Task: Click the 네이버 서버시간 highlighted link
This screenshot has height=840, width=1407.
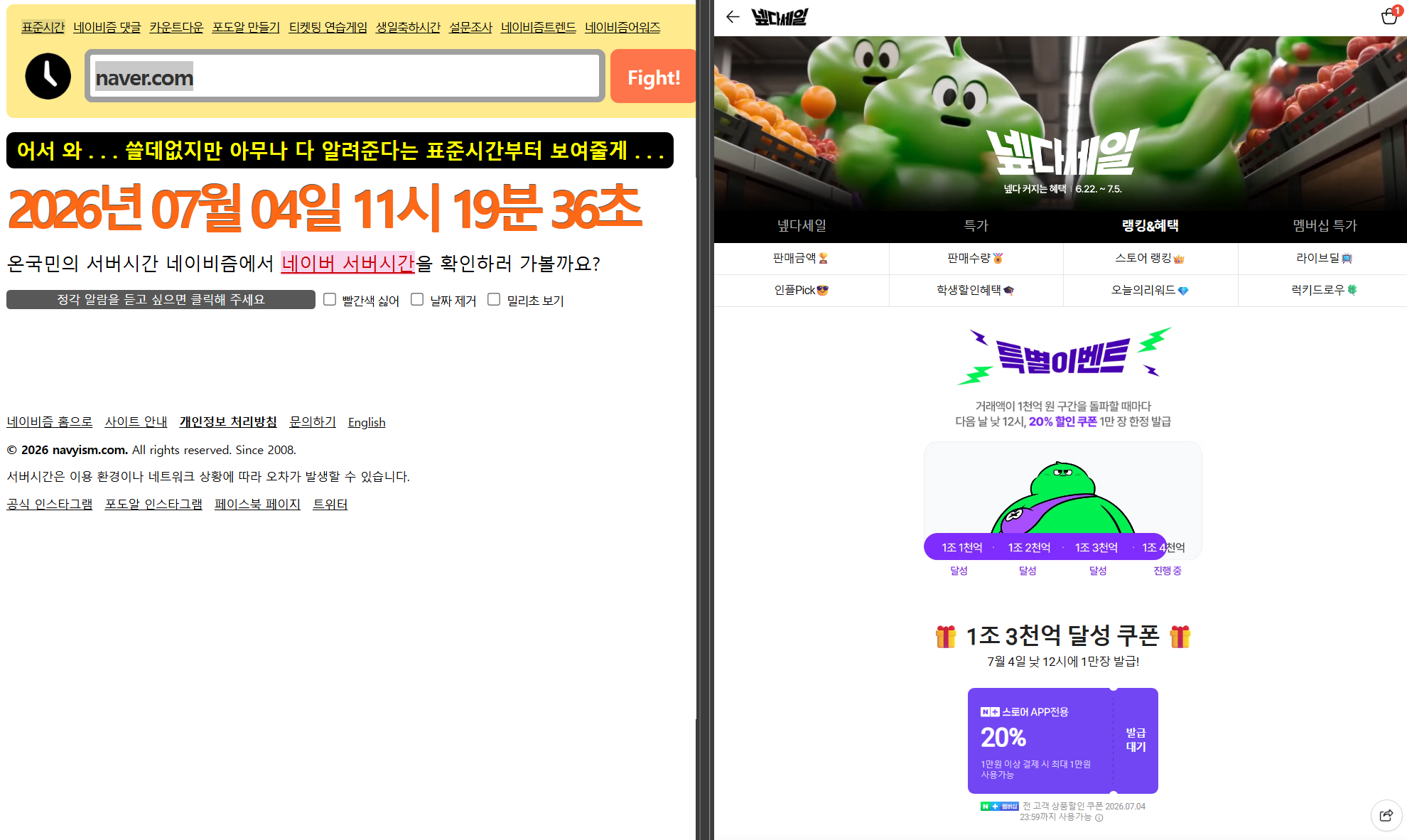Action: (x=347, y=263)
